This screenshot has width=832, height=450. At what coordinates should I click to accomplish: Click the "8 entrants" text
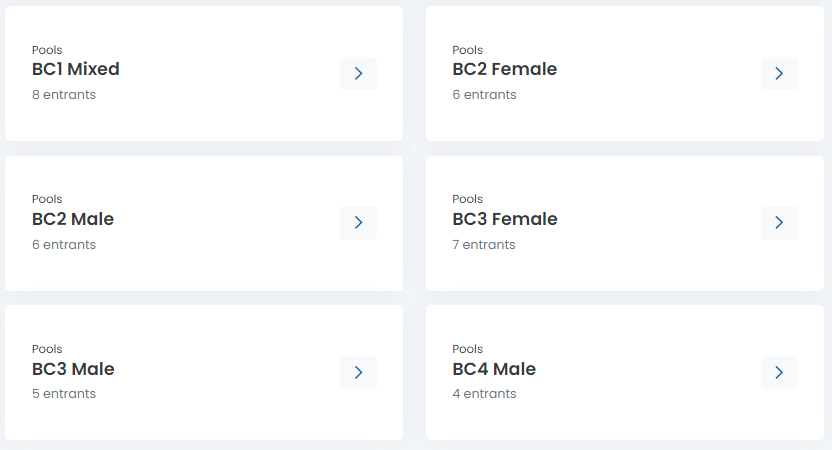click(x=64, y=95)
